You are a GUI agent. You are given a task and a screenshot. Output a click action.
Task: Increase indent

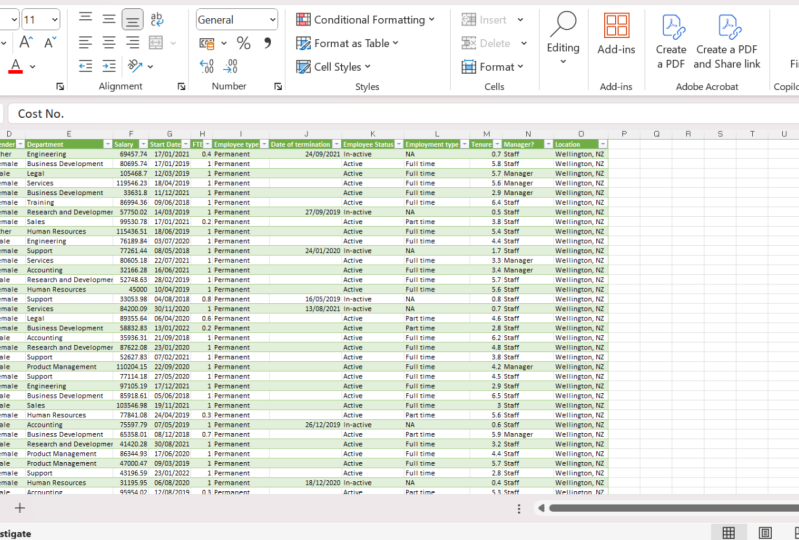[x=109, y=66]
